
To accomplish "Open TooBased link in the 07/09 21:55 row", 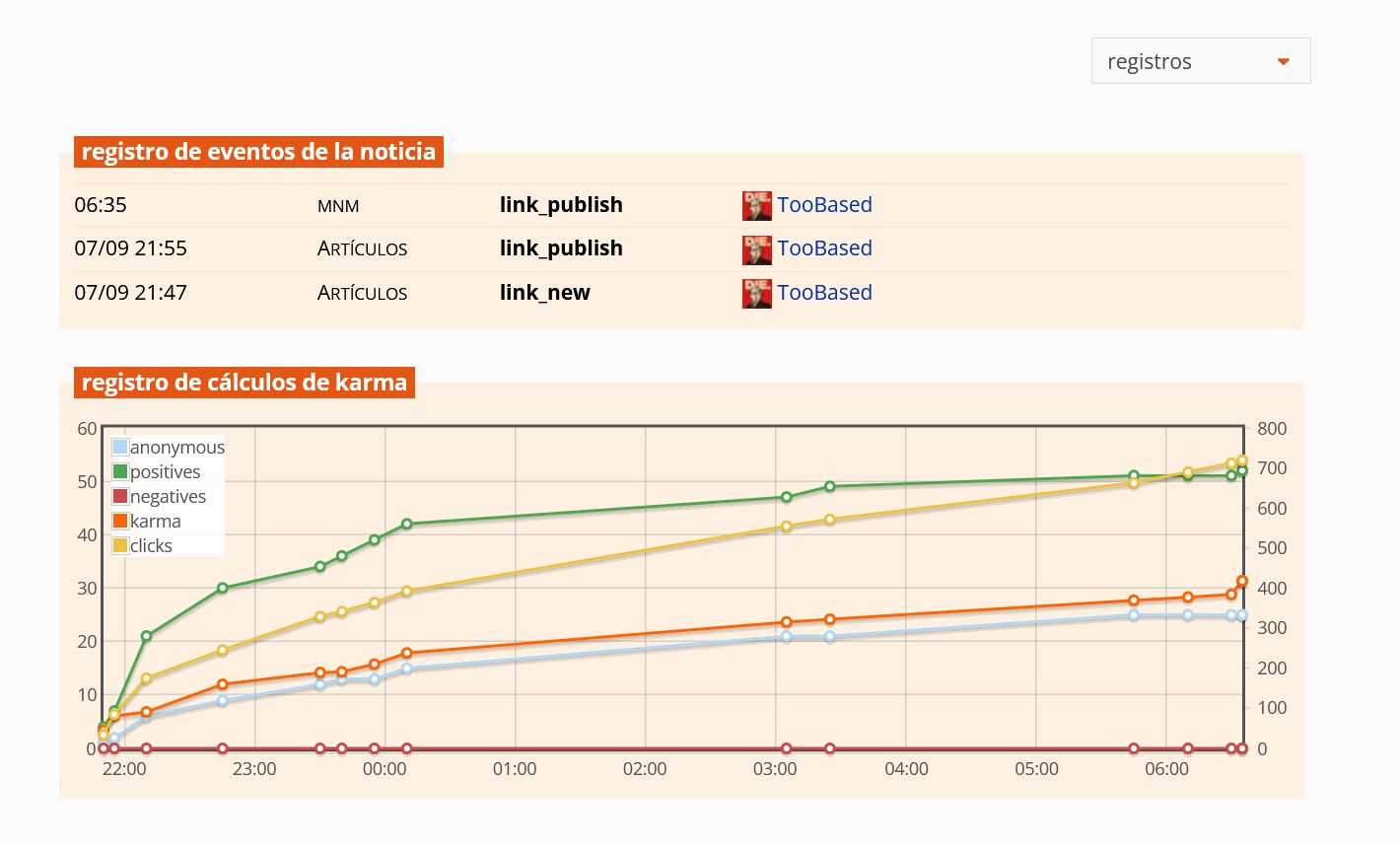I will (824, 248).
